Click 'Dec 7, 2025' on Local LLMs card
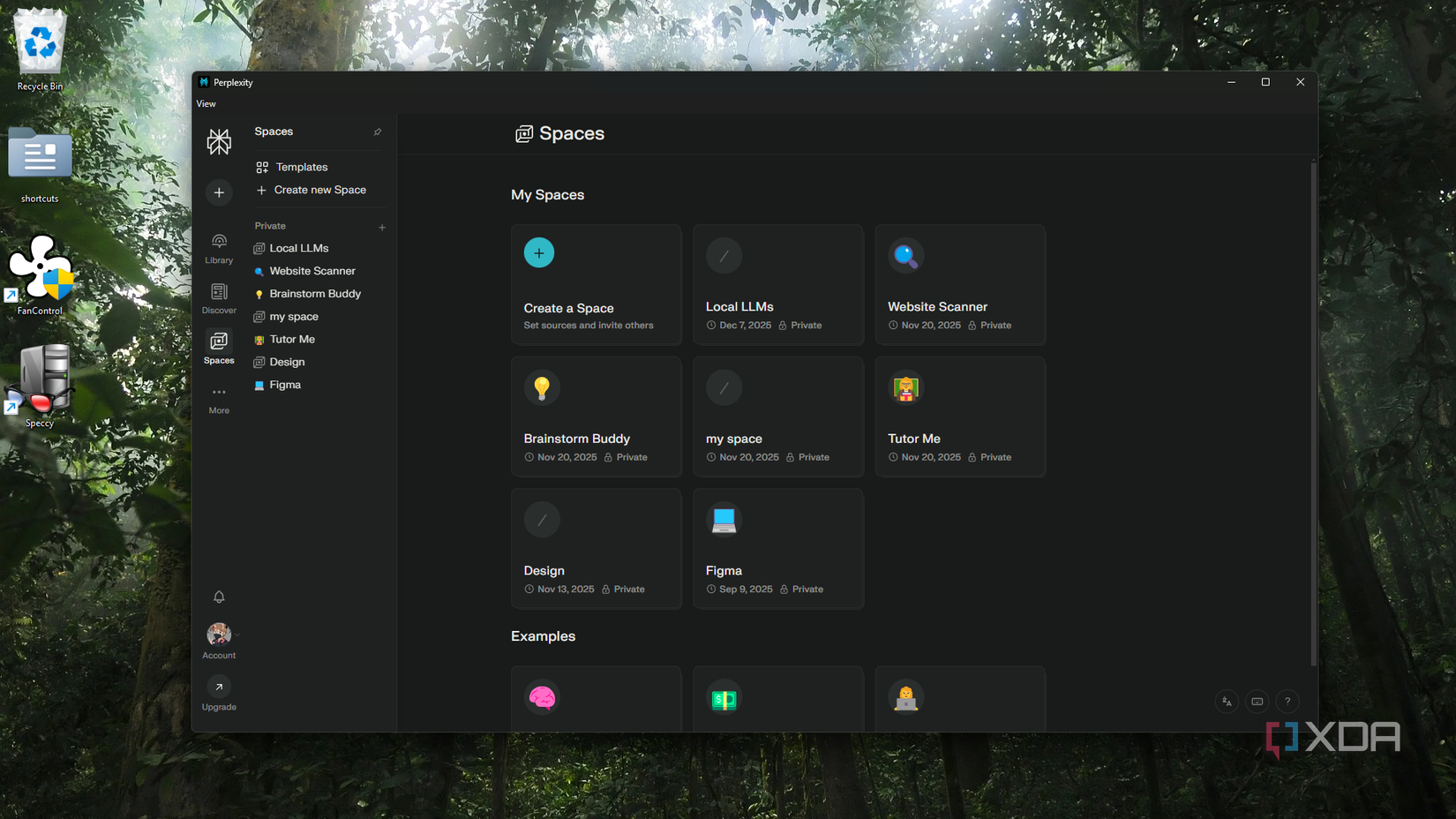 745,326
